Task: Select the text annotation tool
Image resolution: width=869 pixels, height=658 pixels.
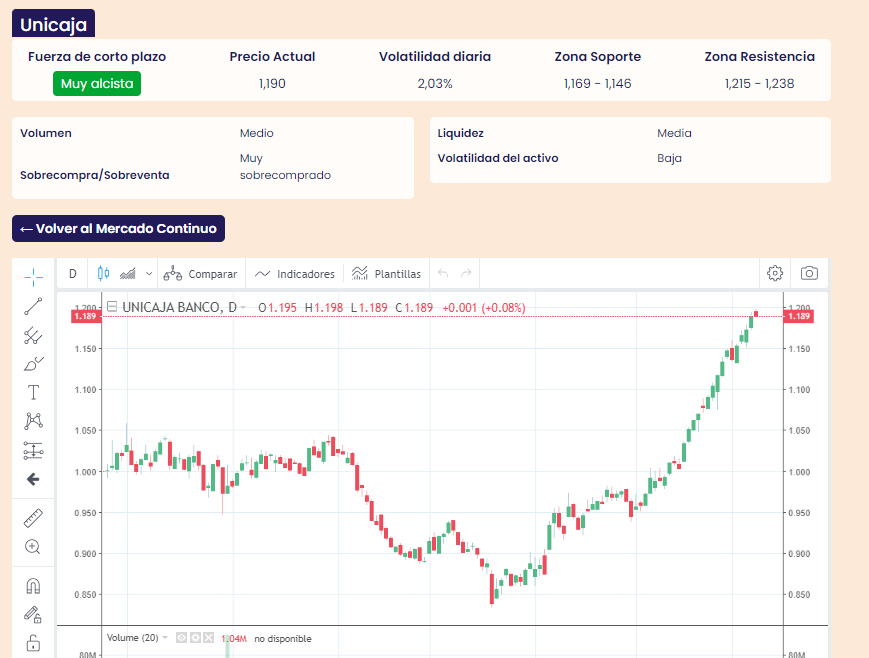Action: tap(33, 392)
